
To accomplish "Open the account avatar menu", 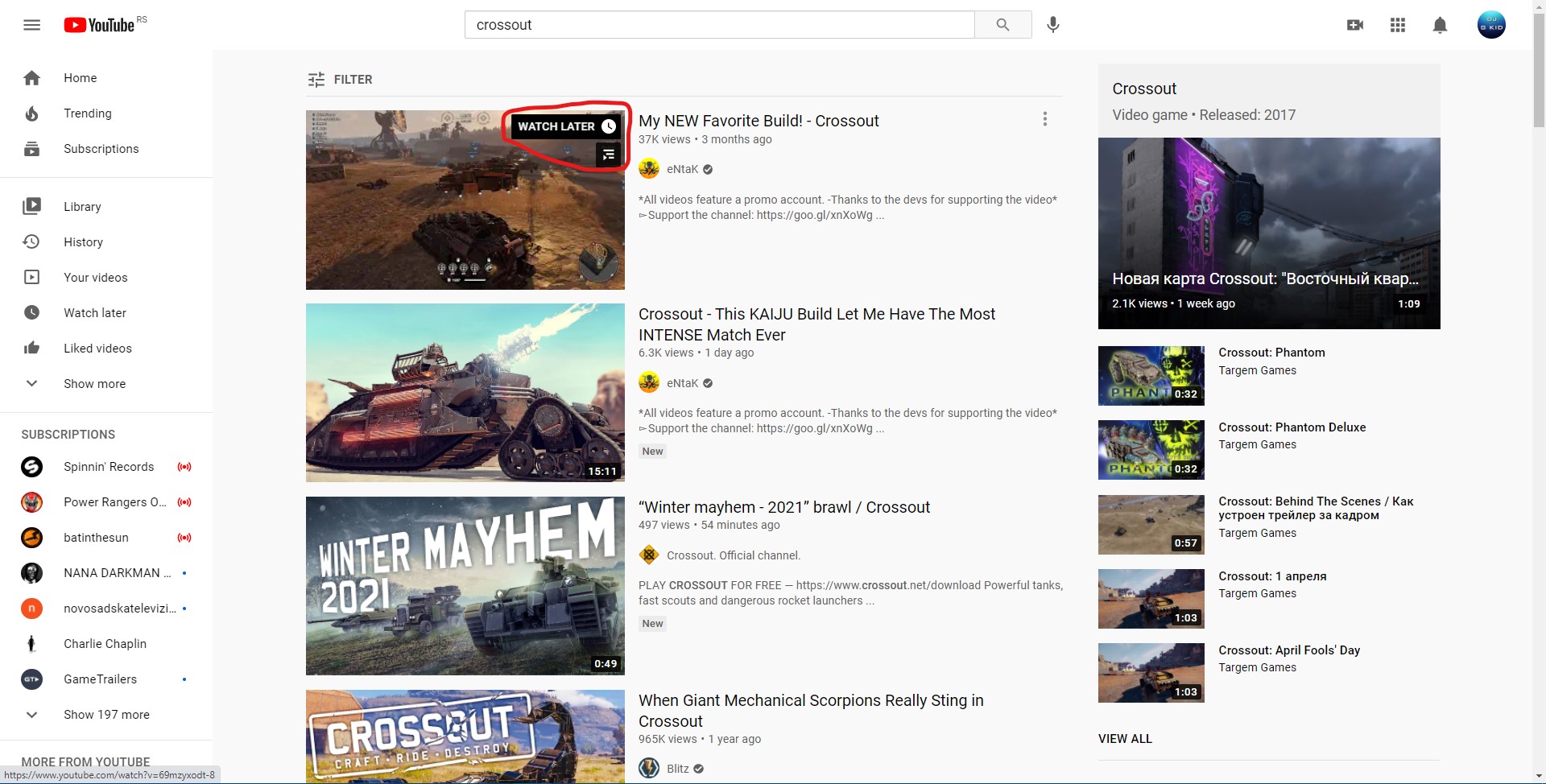I will point(1491,25).
